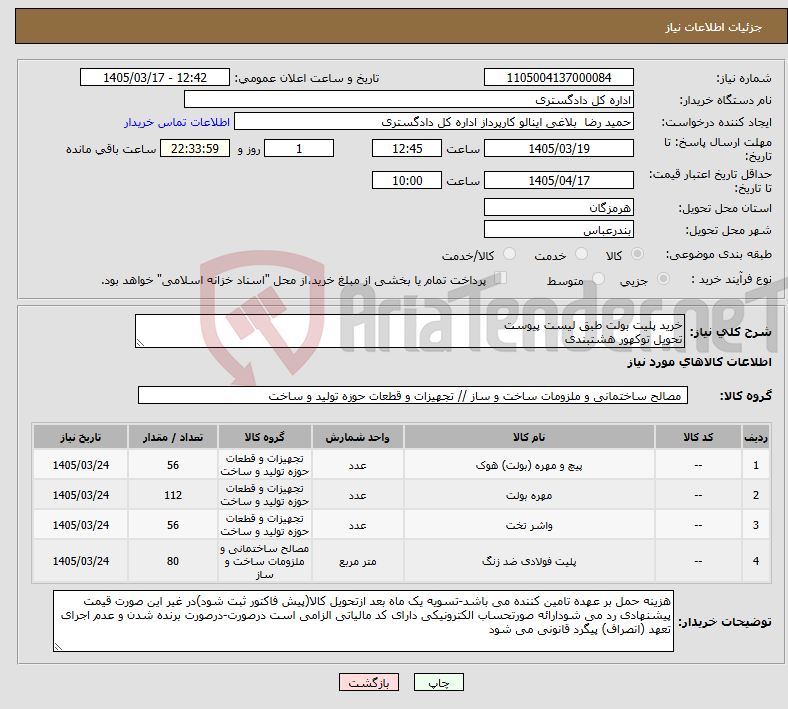This screenshot has height=709, width=788.
Task: Click quantity 112 in the مهره بولت row
Action: coord(173,495)
